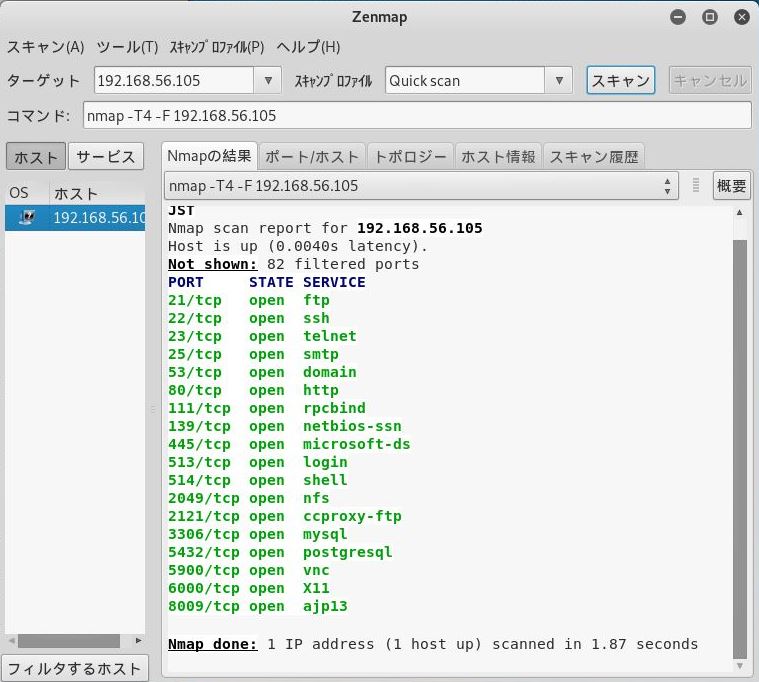This screenshot has height=682, width=759.
Task: Switch to the ポート/ホスト tab
Action: [312, 157]
